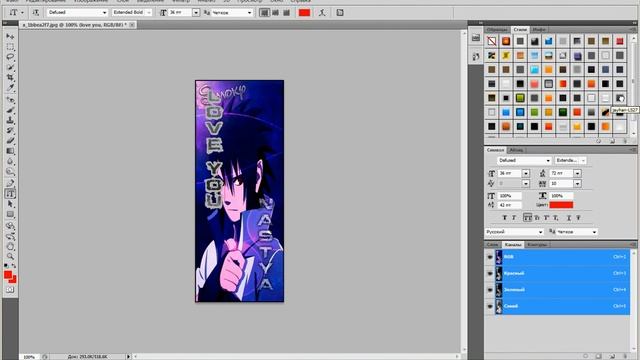Align text left in options bar
This screenshot has width=640, height=360.
264,13
